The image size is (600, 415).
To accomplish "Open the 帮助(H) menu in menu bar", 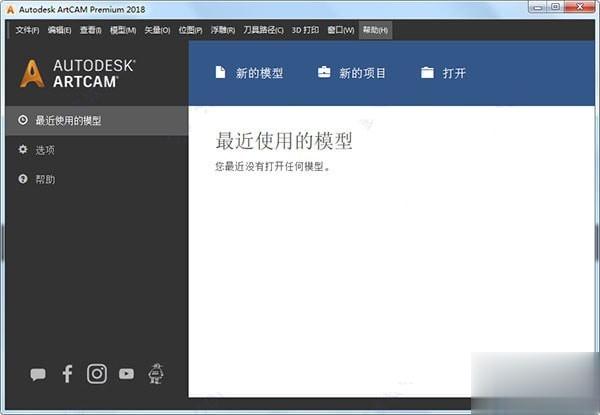I will [x=375, y=30].
